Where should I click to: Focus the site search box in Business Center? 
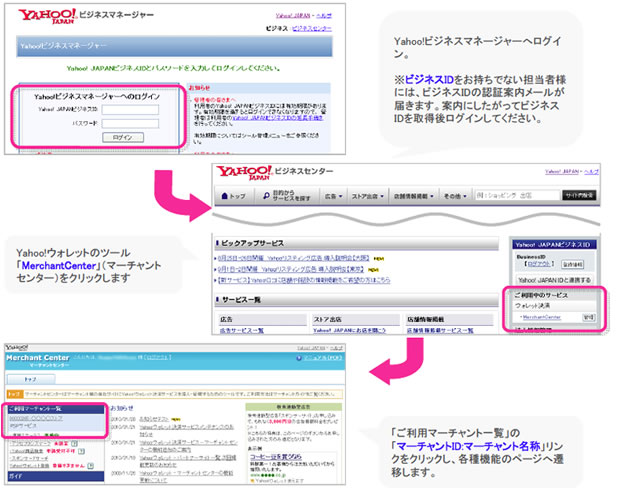tap(517, 195)
